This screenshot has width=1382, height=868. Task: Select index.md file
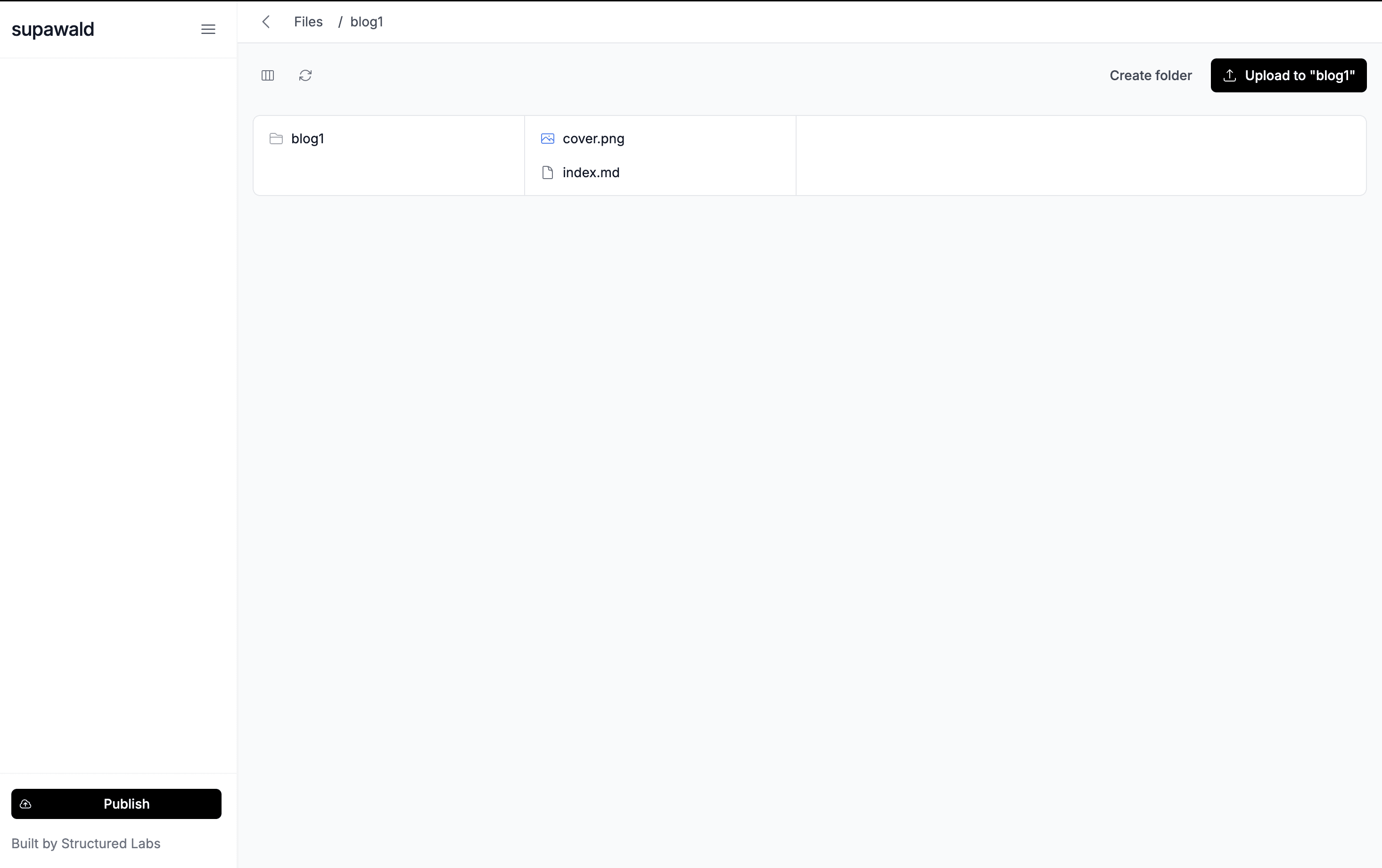(x=591, y=172)
